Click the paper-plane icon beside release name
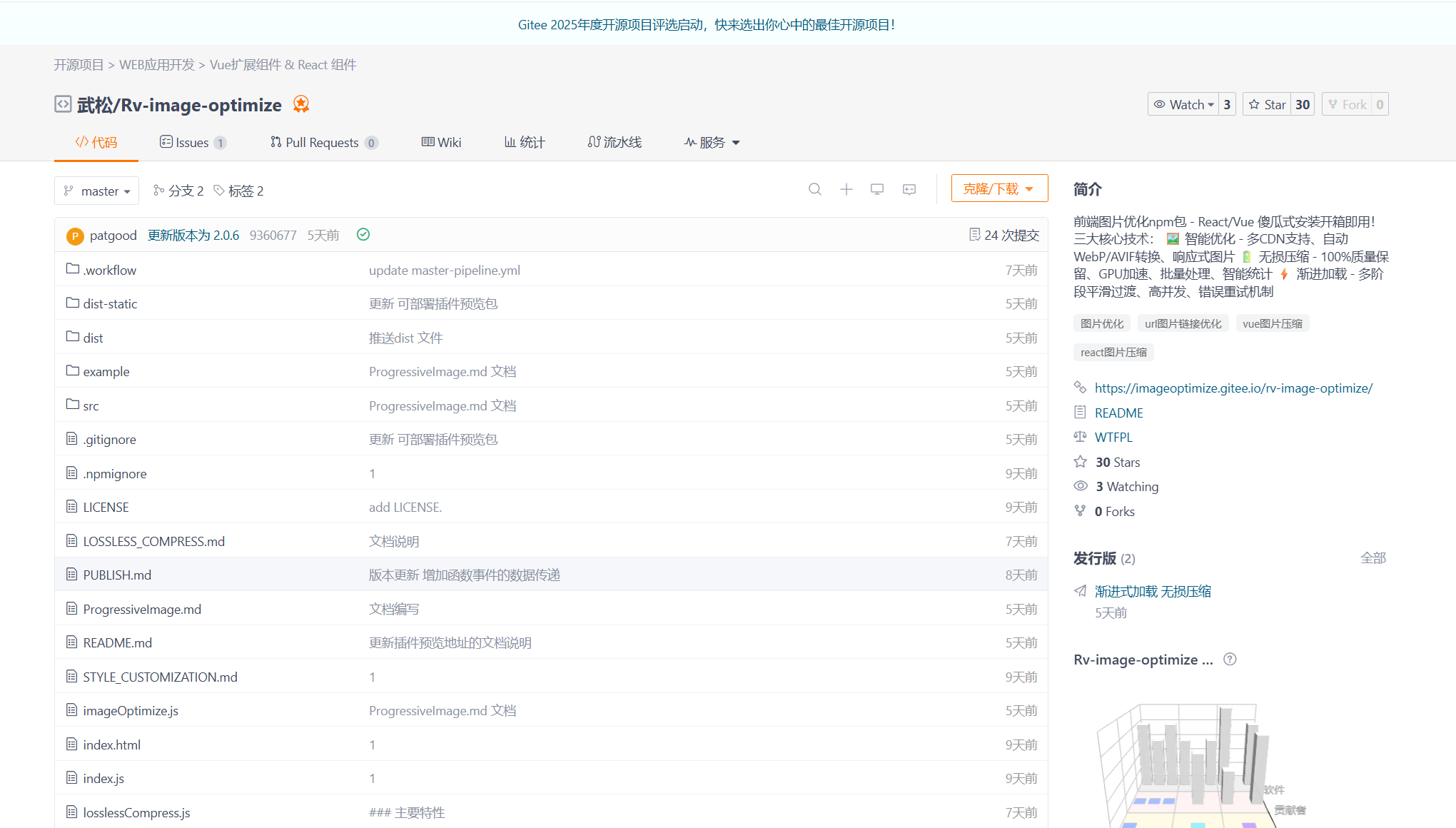The image size is (1456, 828). point(1081,591)
